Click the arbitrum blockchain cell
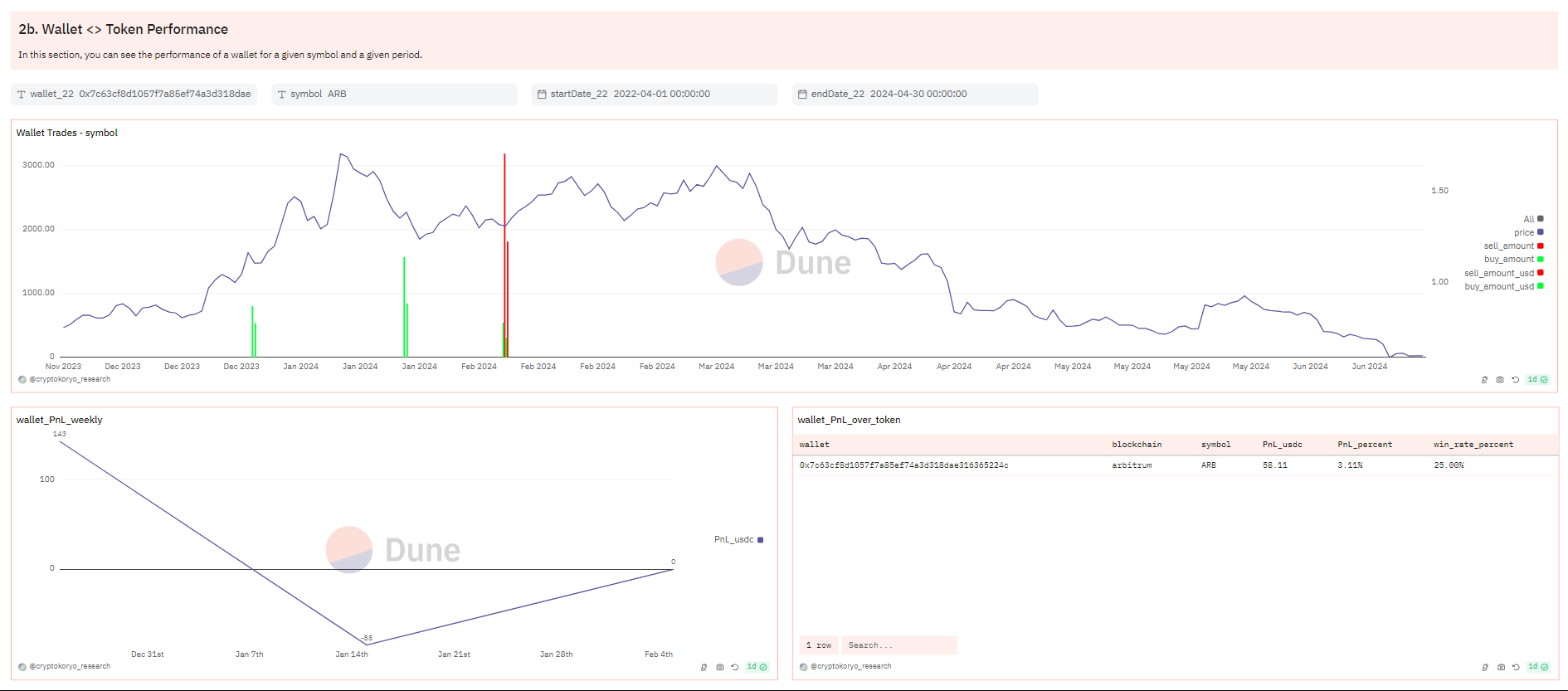Viewport: 1568px width, 691px height. coord(1132,465)
